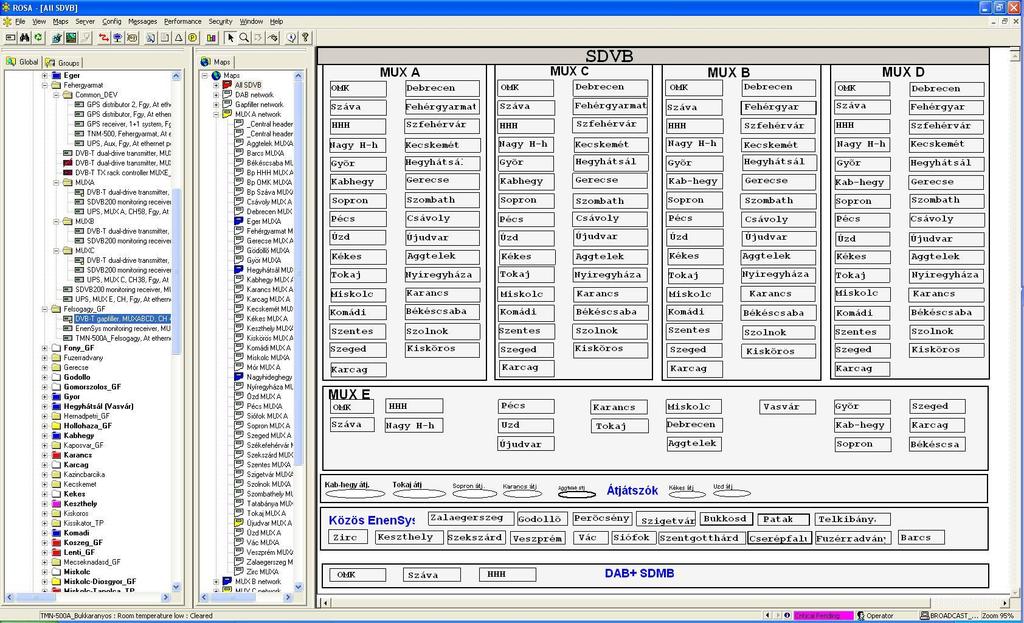The height and width of the screenshot is (623, 1024).
Task: Click the question mark help icon
Action: click(x=305, y=38)
